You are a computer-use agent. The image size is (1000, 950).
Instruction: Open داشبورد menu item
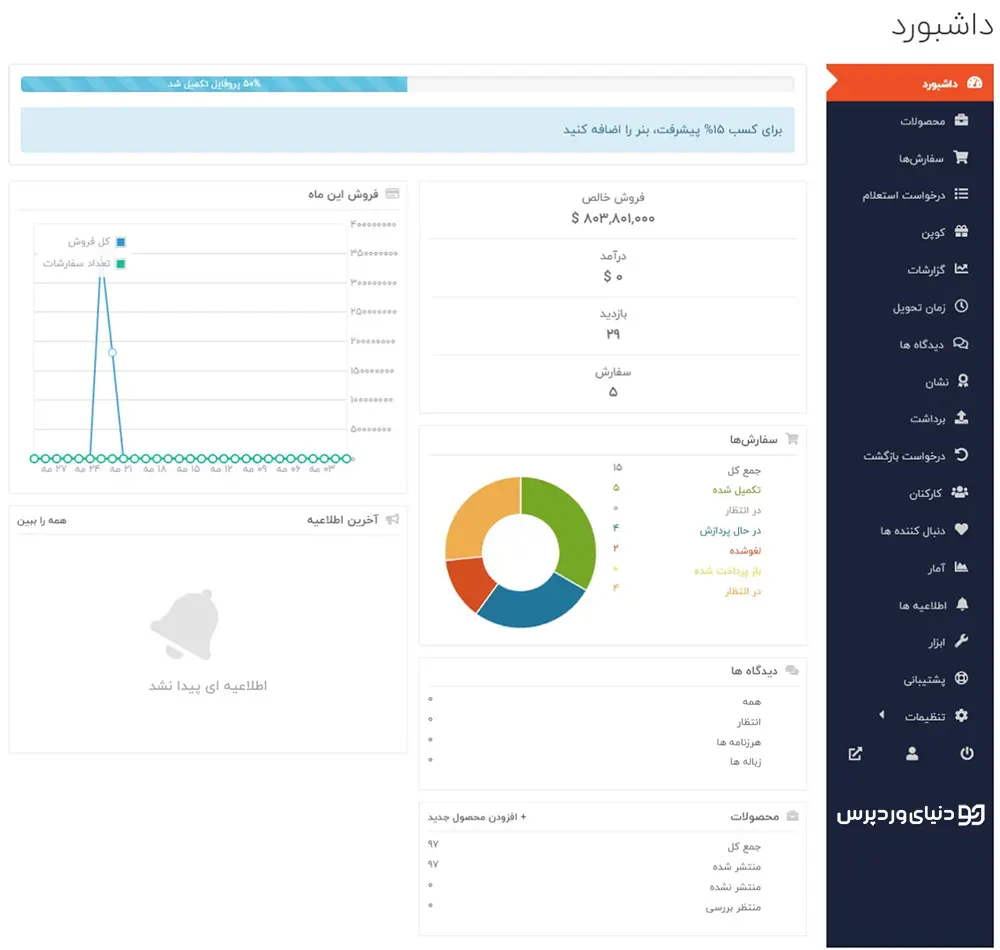909,83
